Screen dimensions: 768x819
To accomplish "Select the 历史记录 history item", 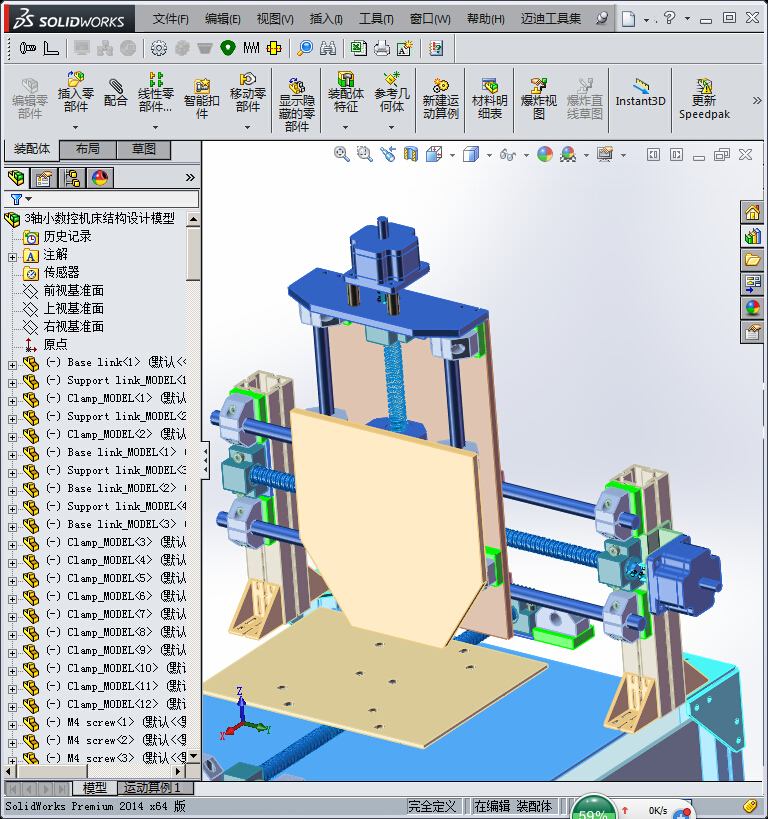I will [x=67, y=237].
